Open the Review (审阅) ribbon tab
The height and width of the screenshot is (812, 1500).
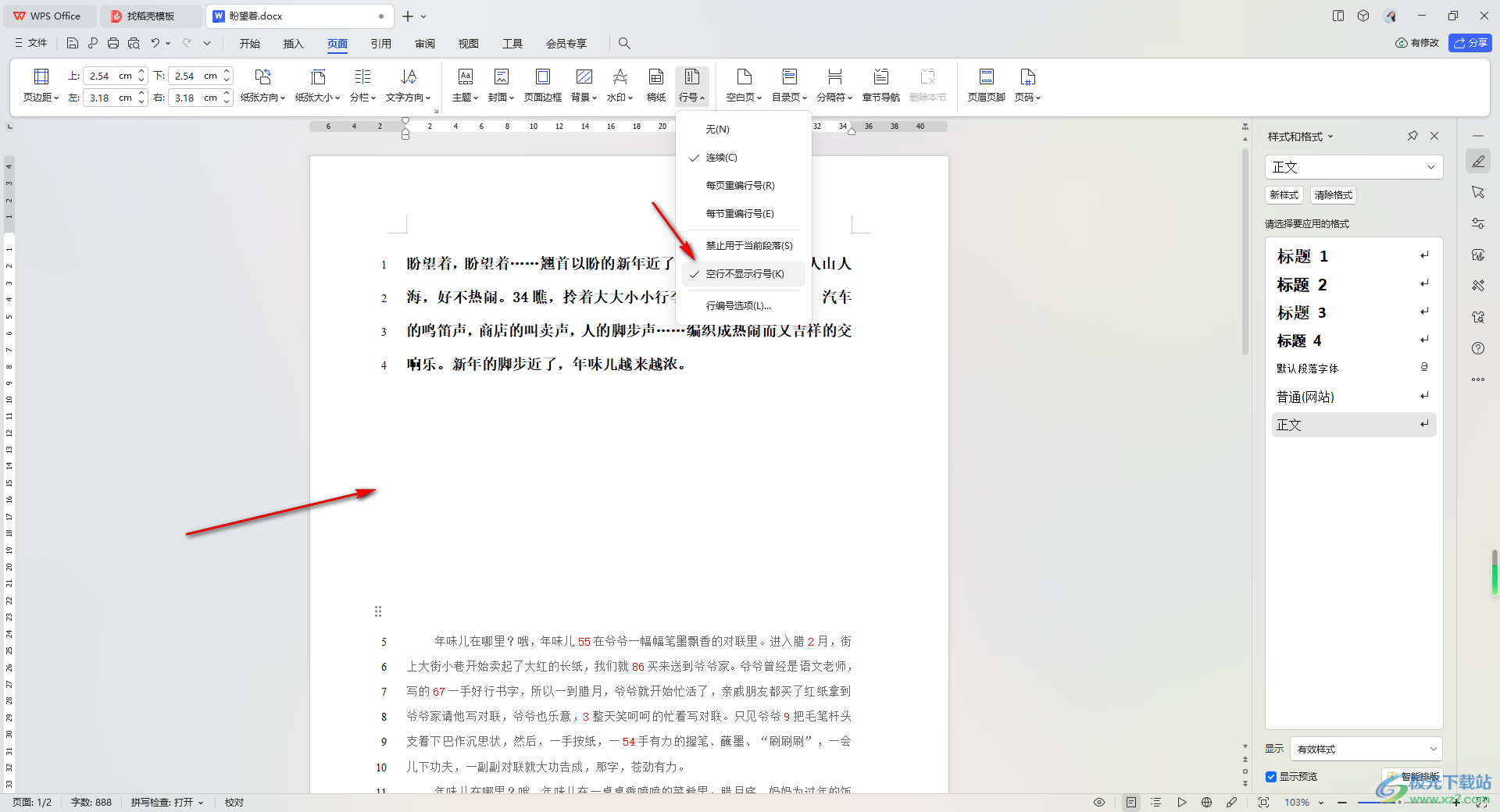[425, 44]
